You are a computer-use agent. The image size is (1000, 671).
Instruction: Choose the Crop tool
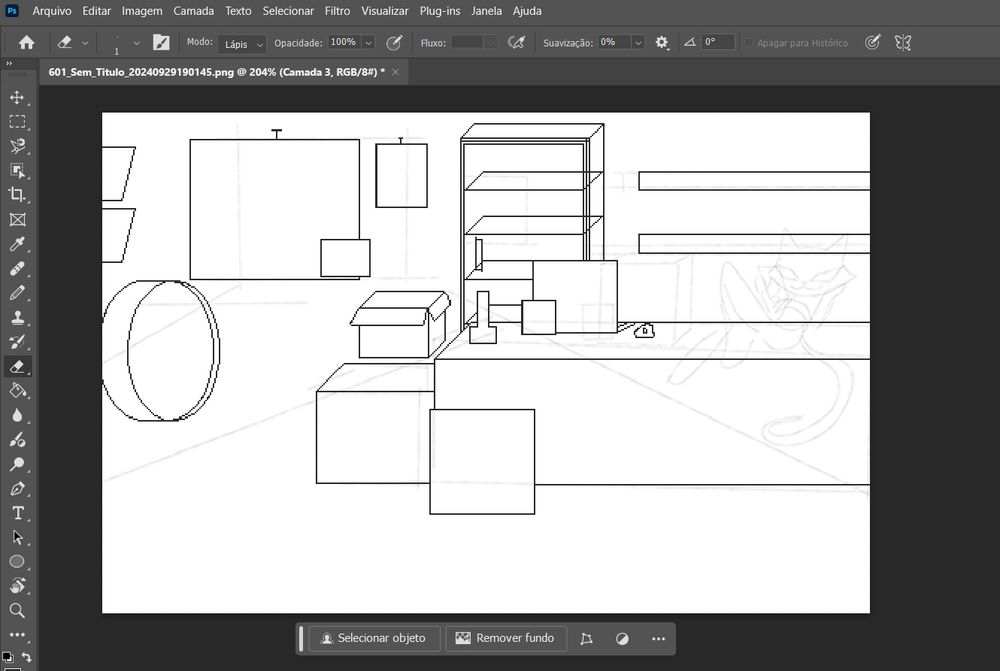pyautogui.click(x=17, y=195)
